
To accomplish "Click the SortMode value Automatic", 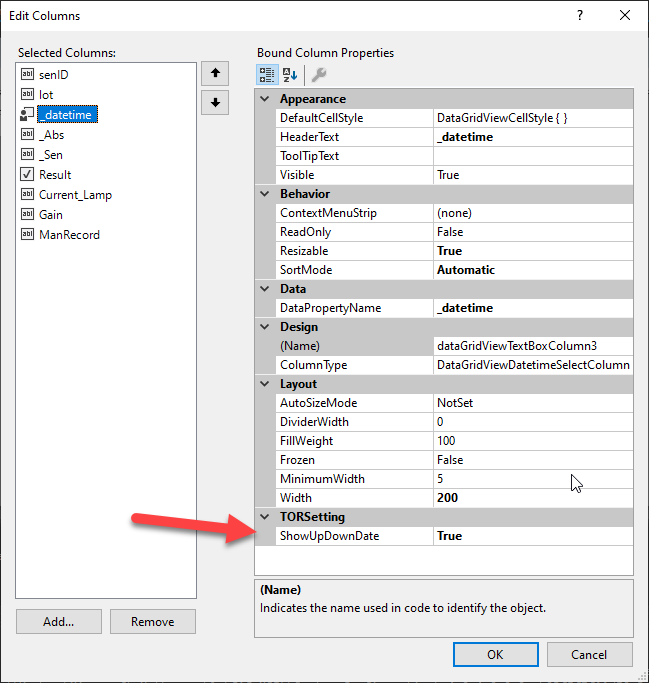I will pyautogui.click(x=533, y=270).
